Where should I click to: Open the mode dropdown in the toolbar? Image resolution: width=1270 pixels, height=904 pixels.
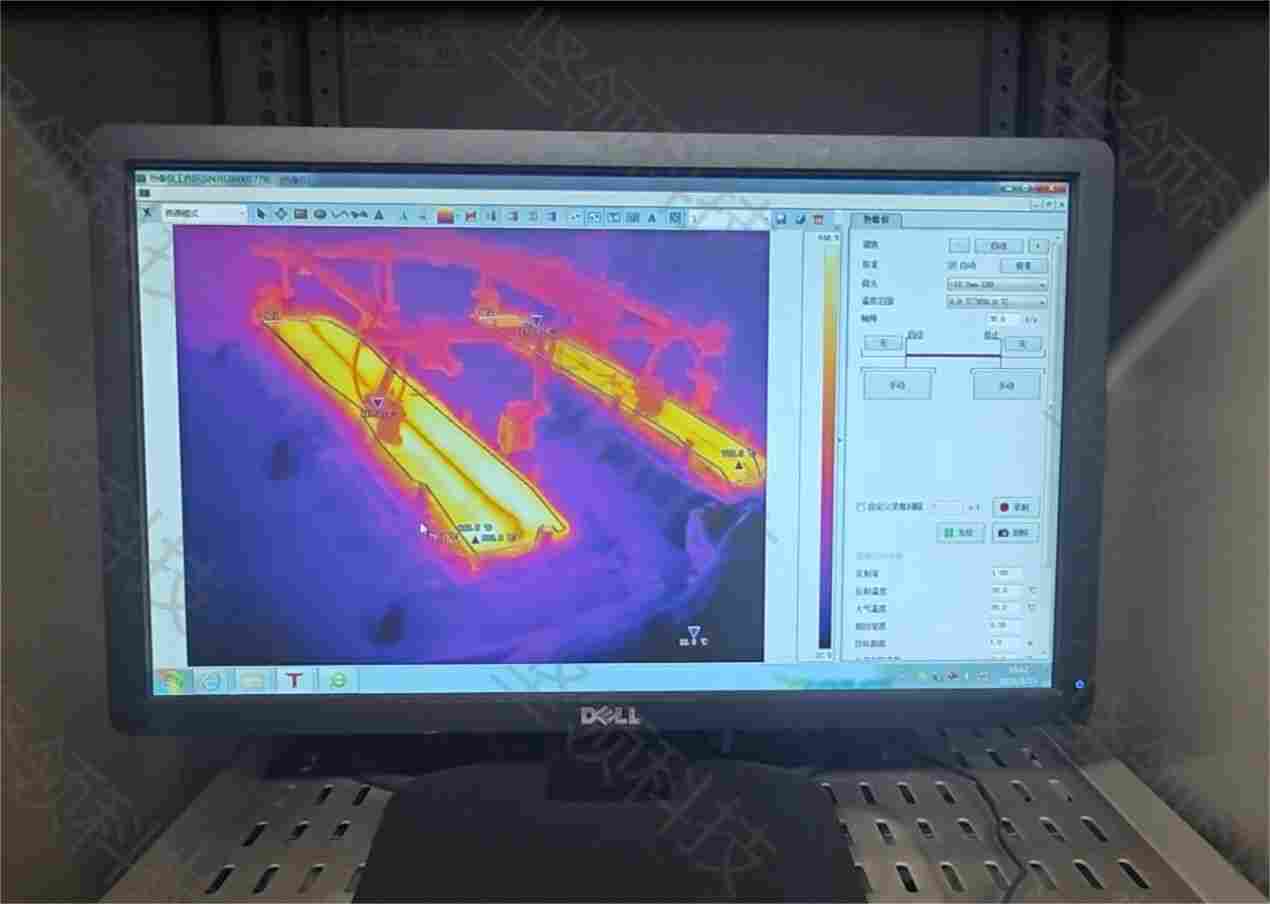pyautogui.click(x=204, y=213)
